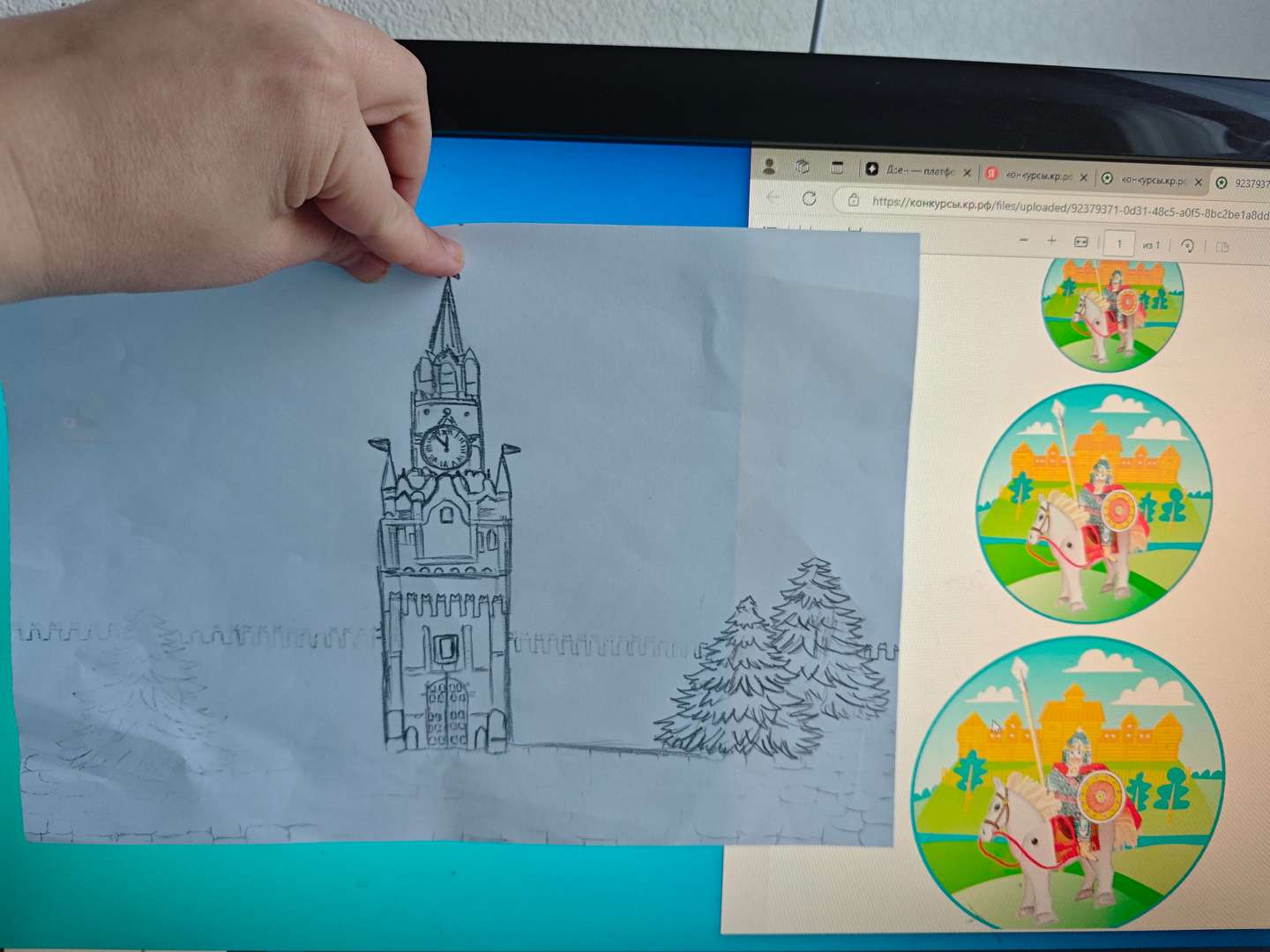Switch to the Дзен tab
This screenshot has width=1270, height=952.
[915, 169]
